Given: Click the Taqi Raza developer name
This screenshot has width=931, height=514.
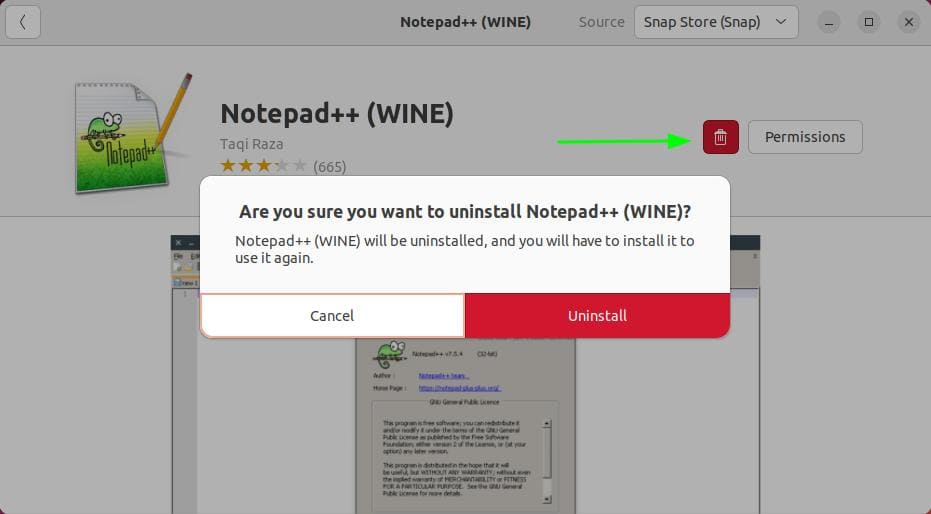Looking at the screenshot, I should click(x=252, y=144).
